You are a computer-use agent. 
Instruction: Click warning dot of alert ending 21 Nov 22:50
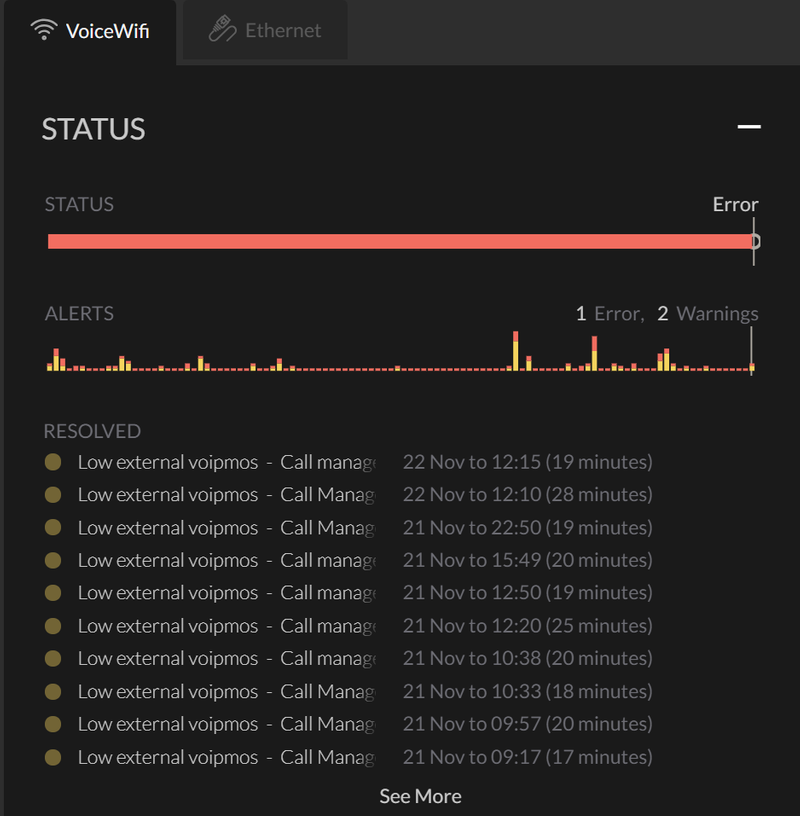tap(53, 527)
